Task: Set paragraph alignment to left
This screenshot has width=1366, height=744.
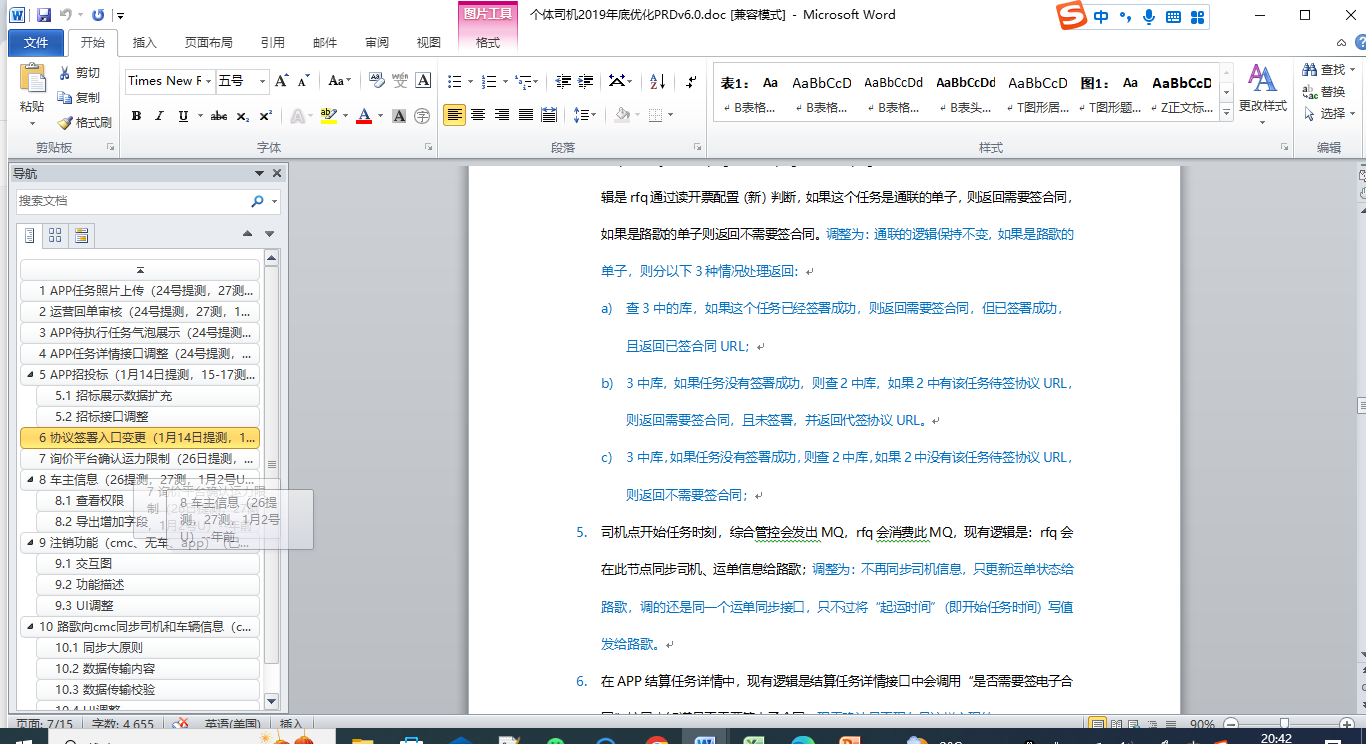Action: (454, 116)
